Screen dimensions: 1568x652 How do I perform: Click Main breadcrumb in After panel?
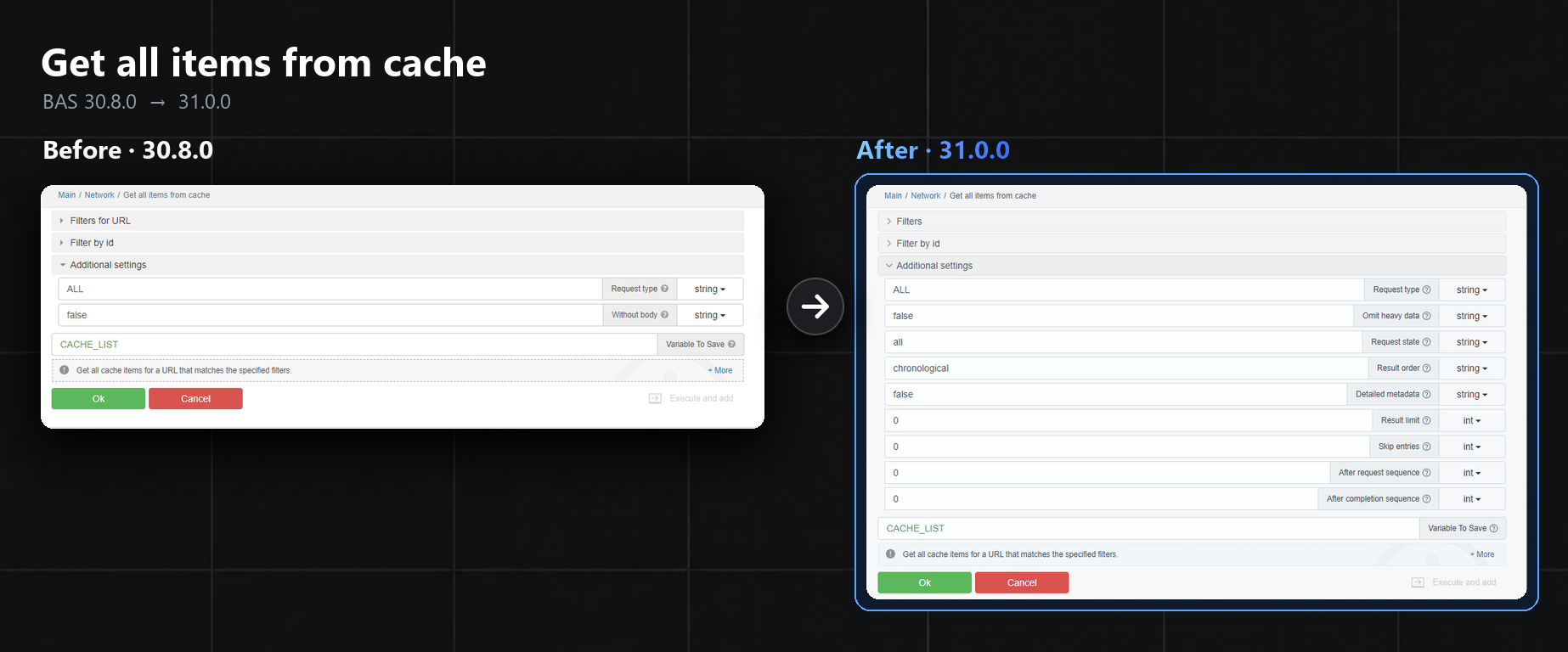pos(893,196)
